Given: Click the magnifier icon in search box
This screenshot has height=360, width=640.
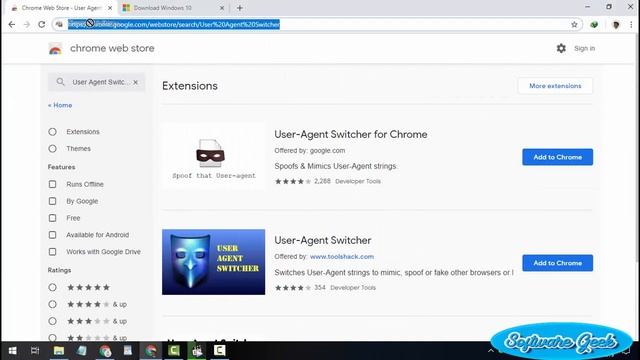Looking at the screenshot, I should (x=60, y=82).
